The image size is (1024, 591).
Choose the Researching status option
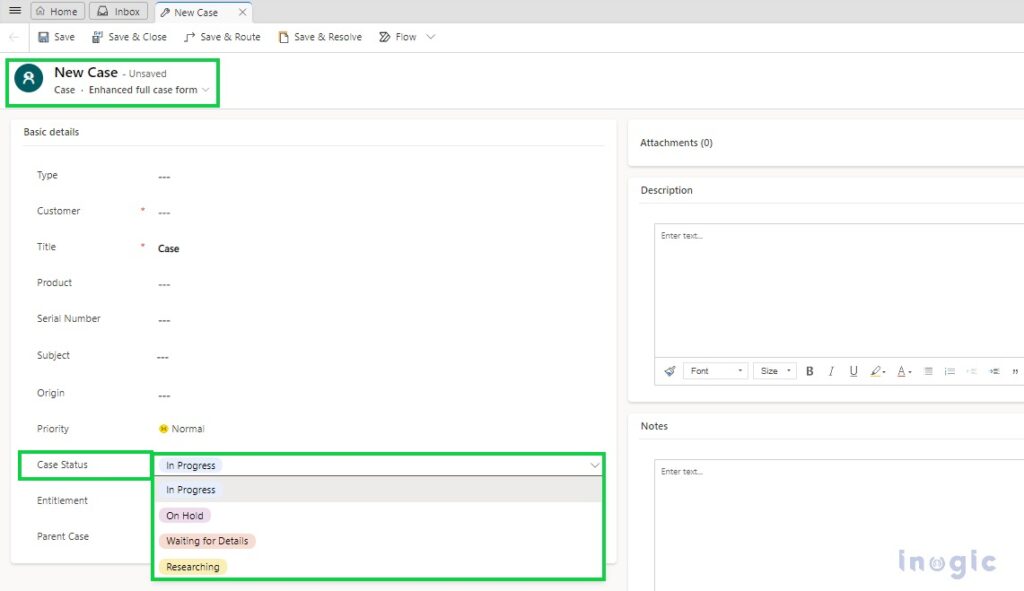[192, 566]
